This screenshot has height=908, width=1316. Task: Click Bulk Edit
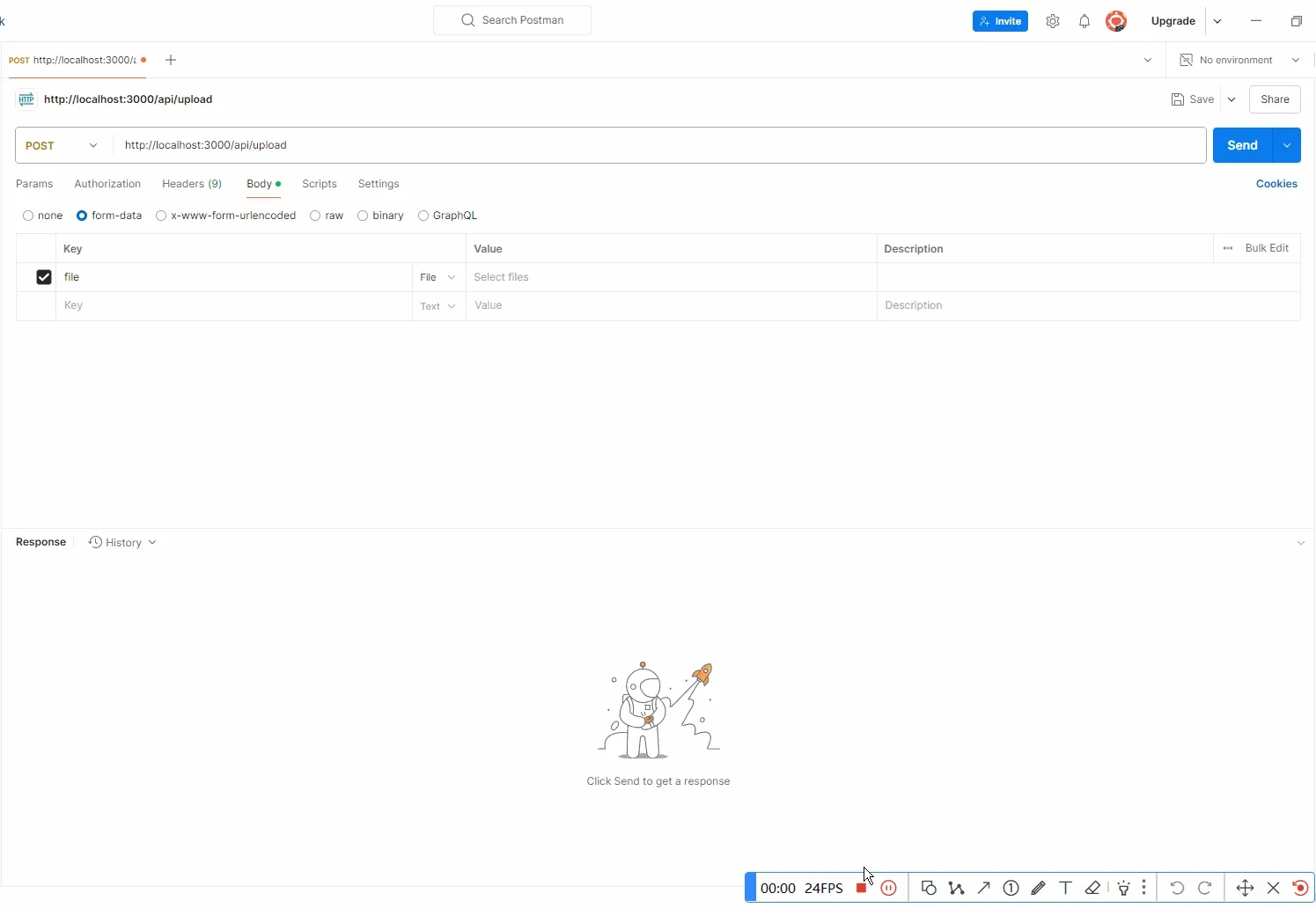(1268, 248)
